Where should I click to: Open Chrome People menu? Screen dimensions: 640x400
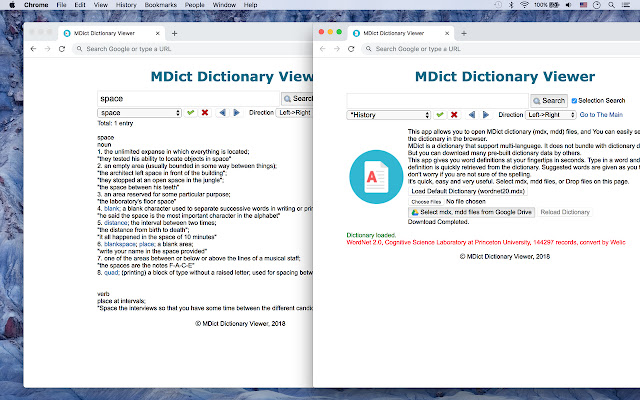[x=194, y=5]
